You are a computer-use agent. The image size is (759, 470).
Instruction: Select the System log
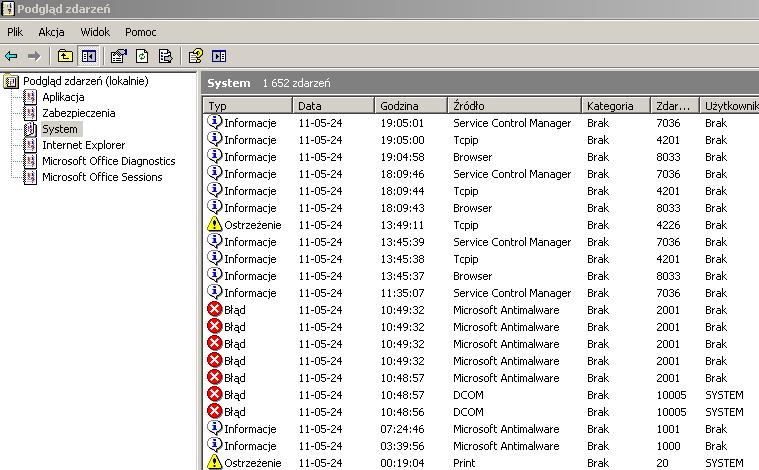60,129
